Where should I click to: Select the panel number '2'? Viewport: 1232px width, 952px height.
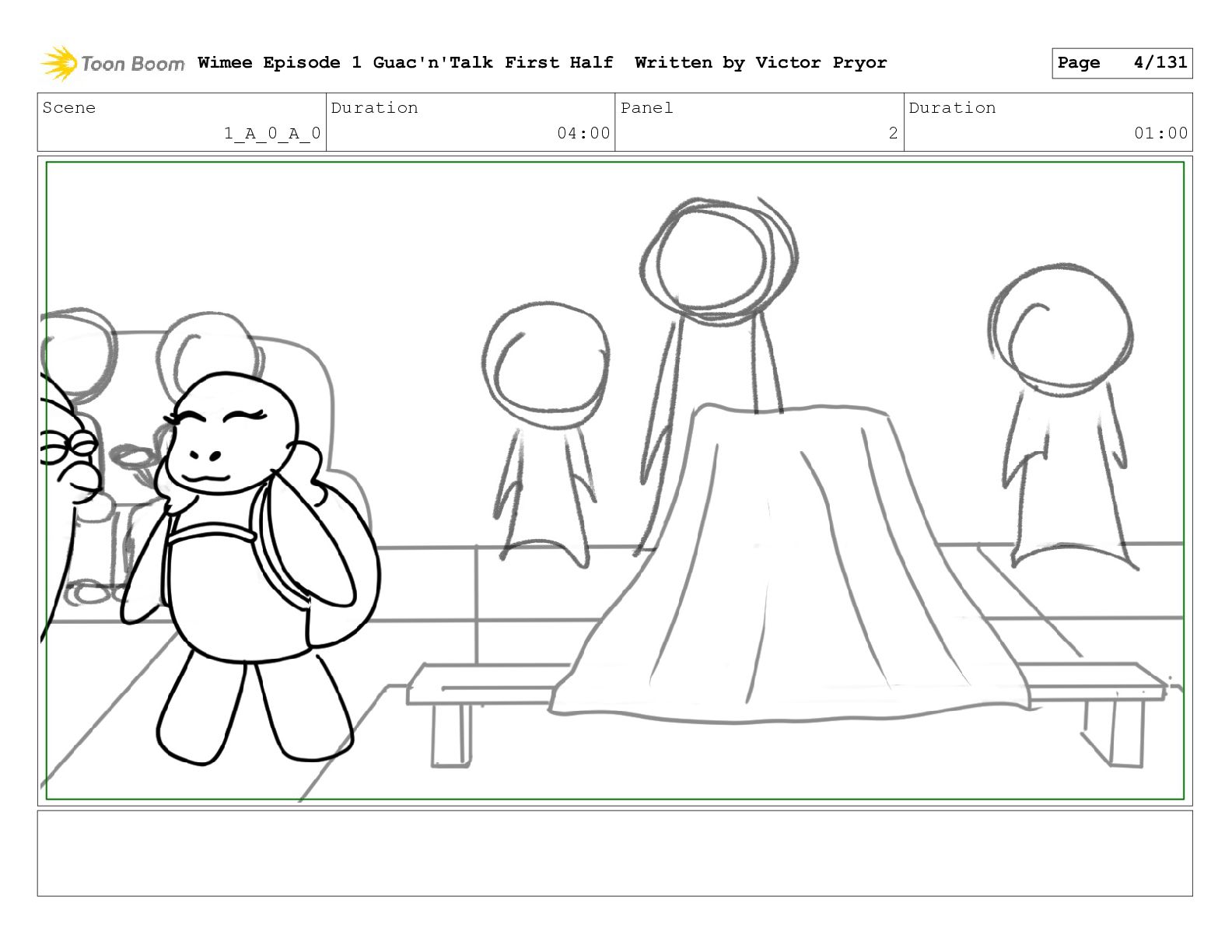coord(893,133)
